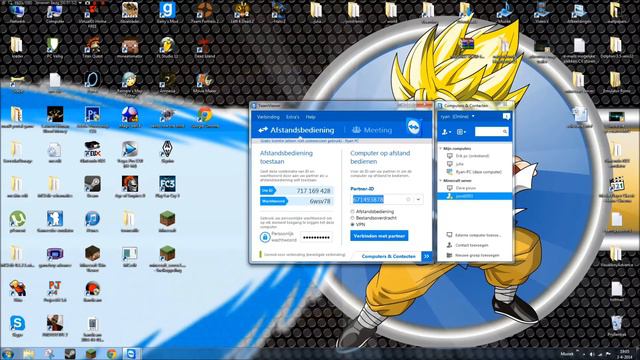Open the Recycle Bin on desktop
This screenshot has width=640, height=360.
[616, 326]
